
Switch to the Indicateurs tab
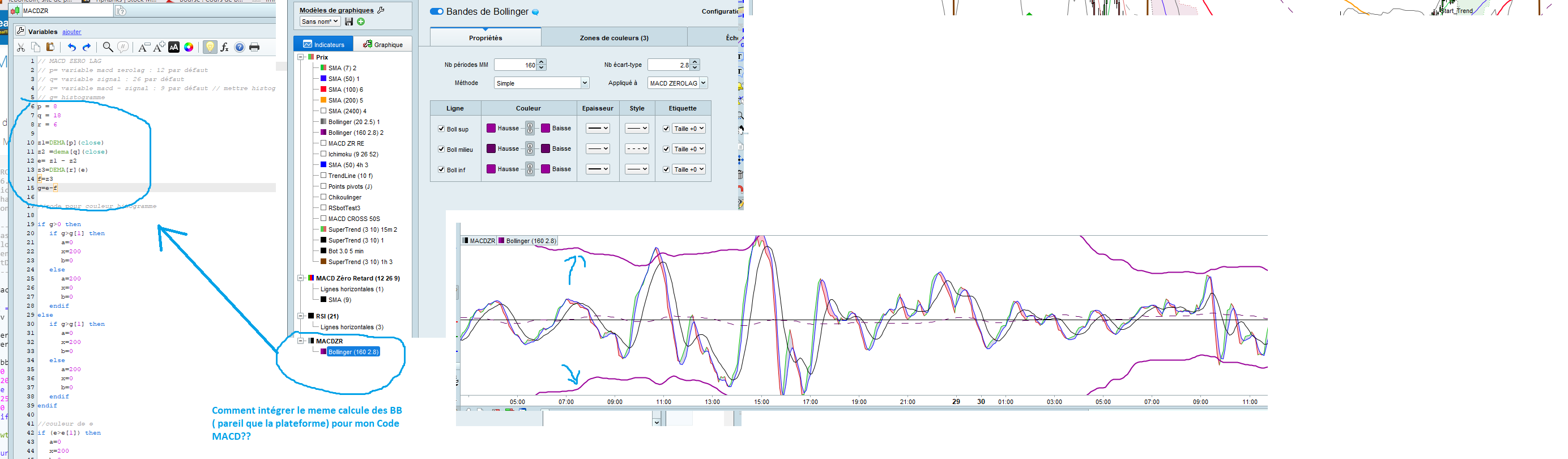tap(323, 44)
